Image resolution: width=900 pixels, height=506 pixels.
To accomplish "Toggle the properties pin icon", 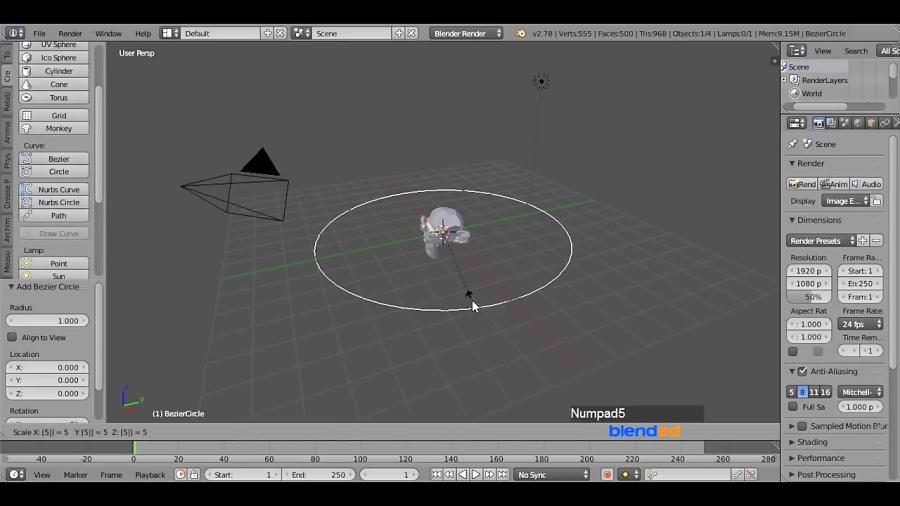I will pos(793,144).
